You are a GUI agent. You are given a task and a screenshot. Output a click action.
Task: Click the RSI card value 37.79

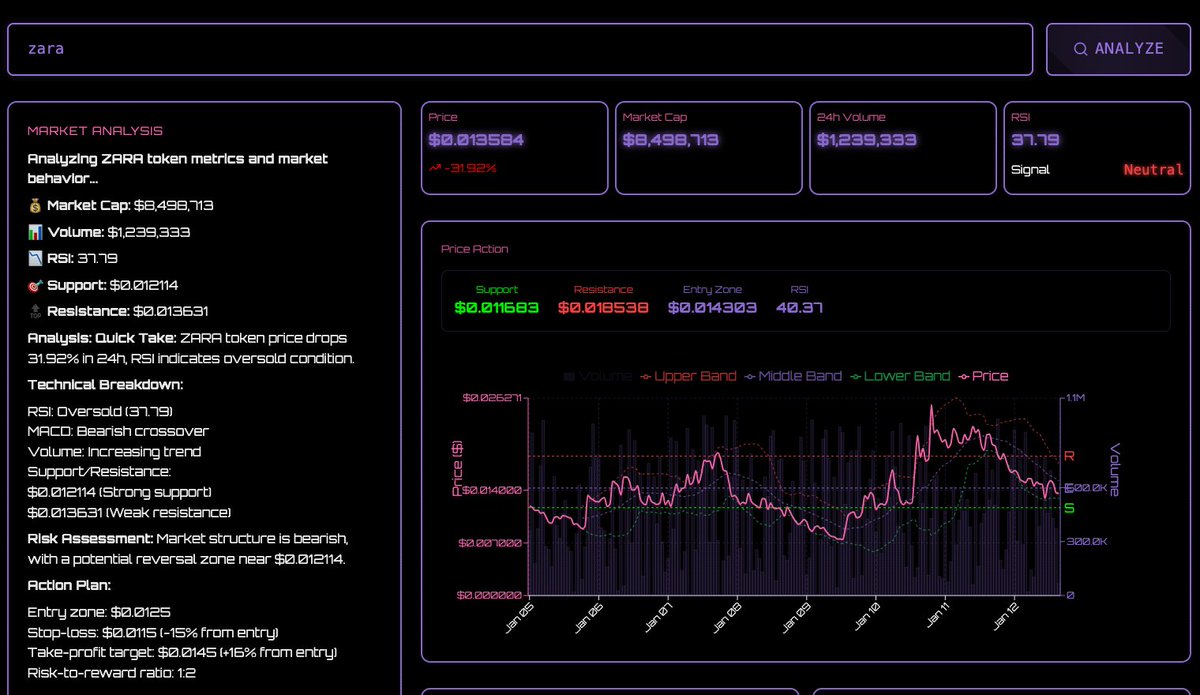(x=1035, y=140)
